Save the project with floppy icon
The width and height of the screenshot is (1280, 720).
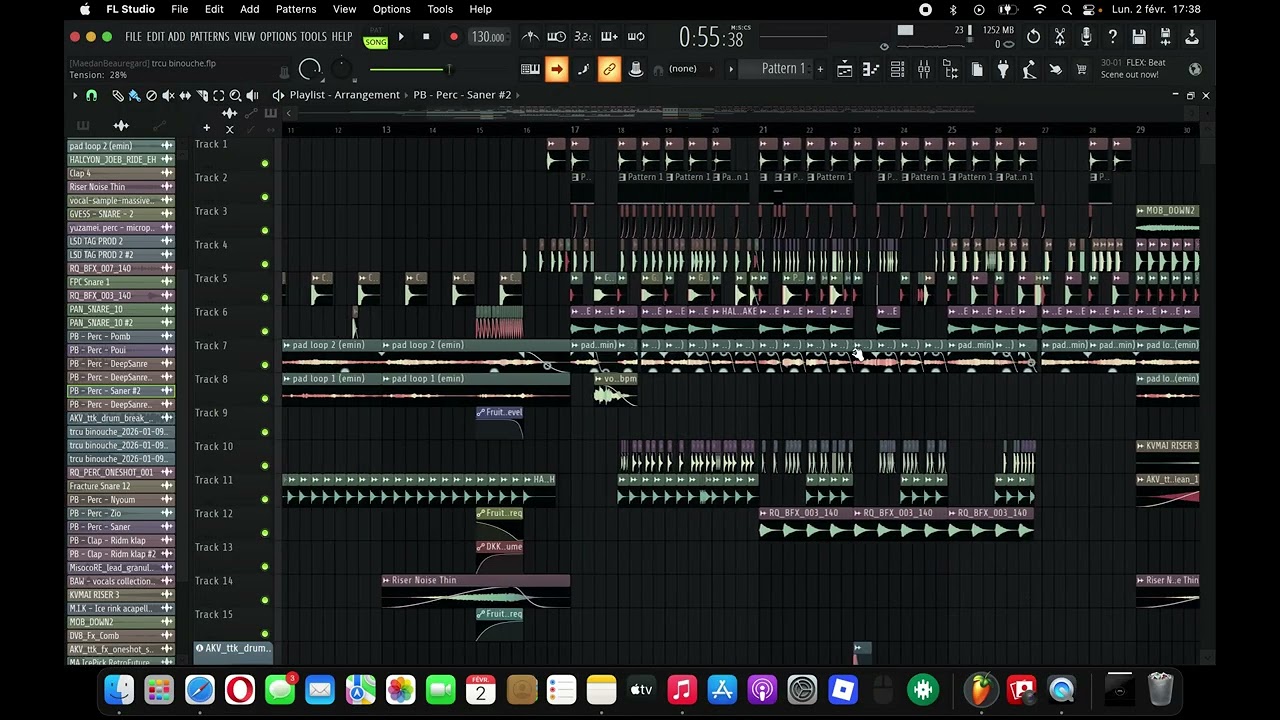point(1139,37)
